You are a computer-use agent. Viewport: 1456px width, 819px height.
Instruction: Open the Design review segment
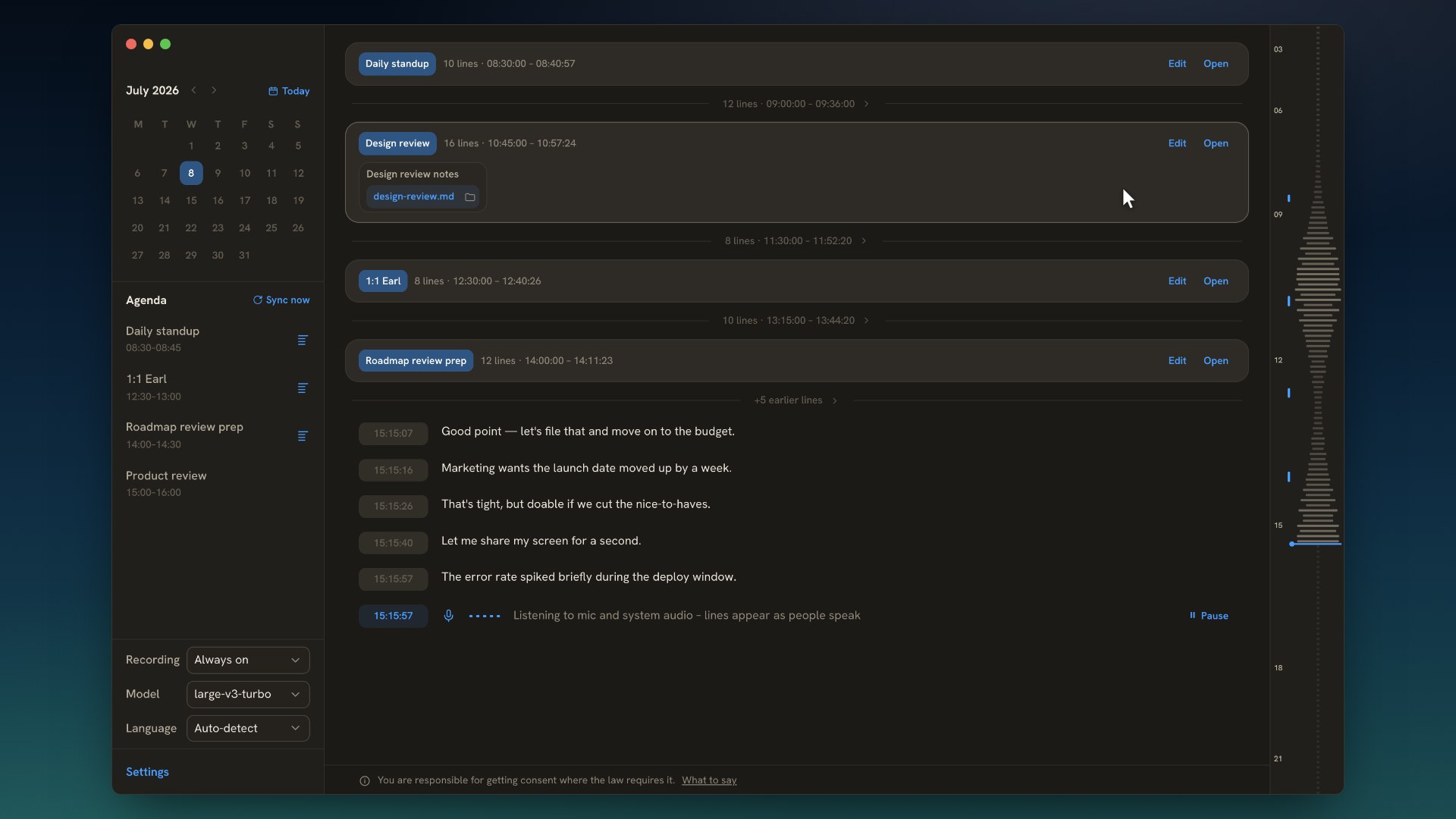coord(1216,143)
